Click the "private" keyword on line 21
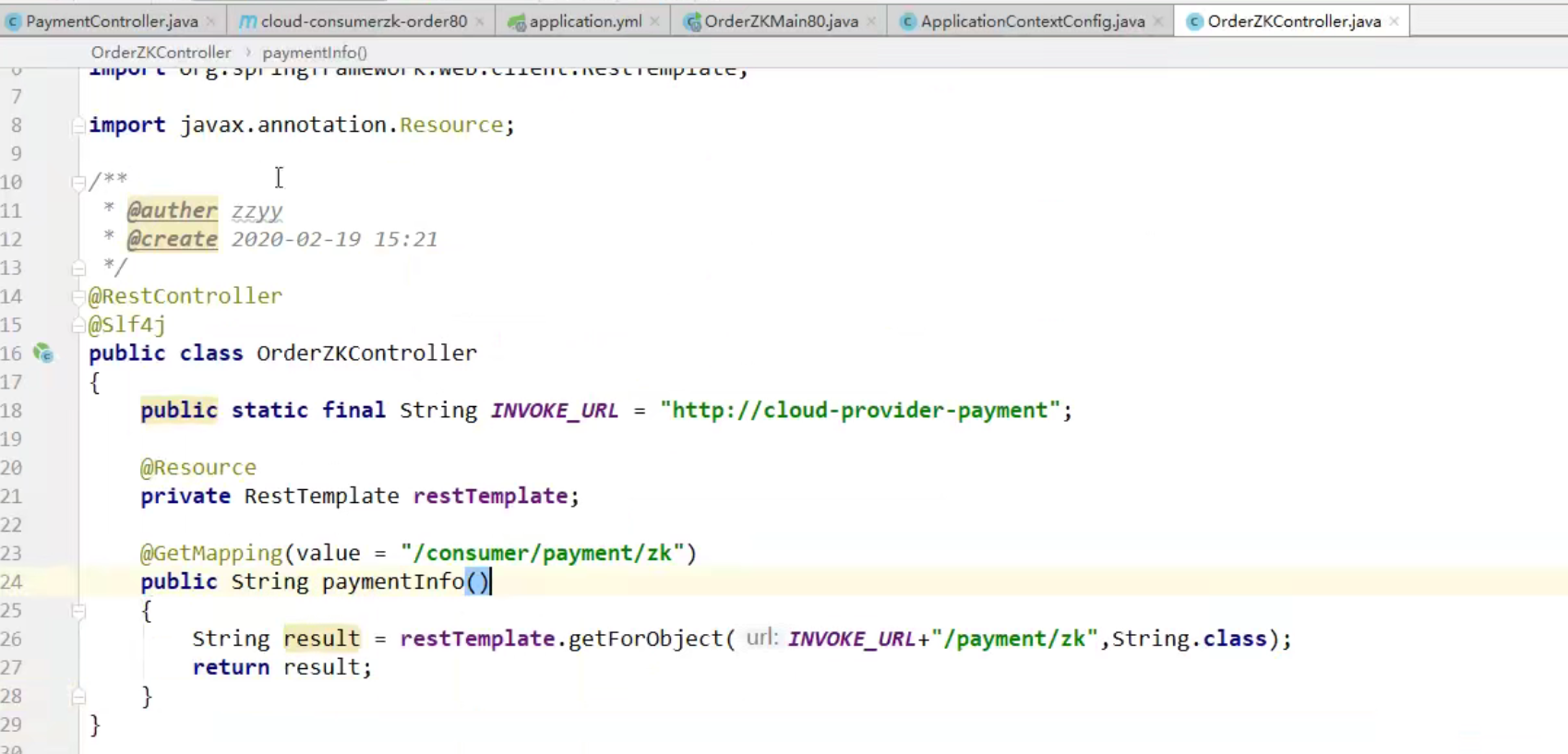1568x754 pixels. (x=186, y=497)
